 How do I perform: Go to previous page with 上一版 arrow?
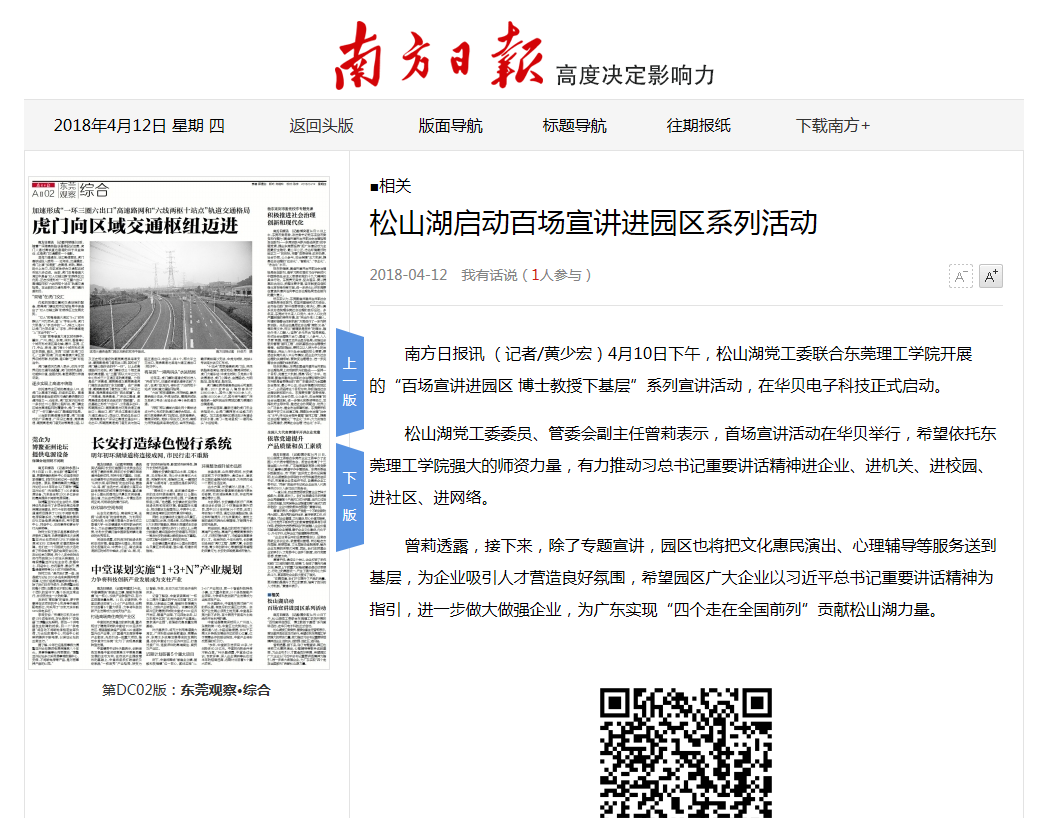[349, 381]
